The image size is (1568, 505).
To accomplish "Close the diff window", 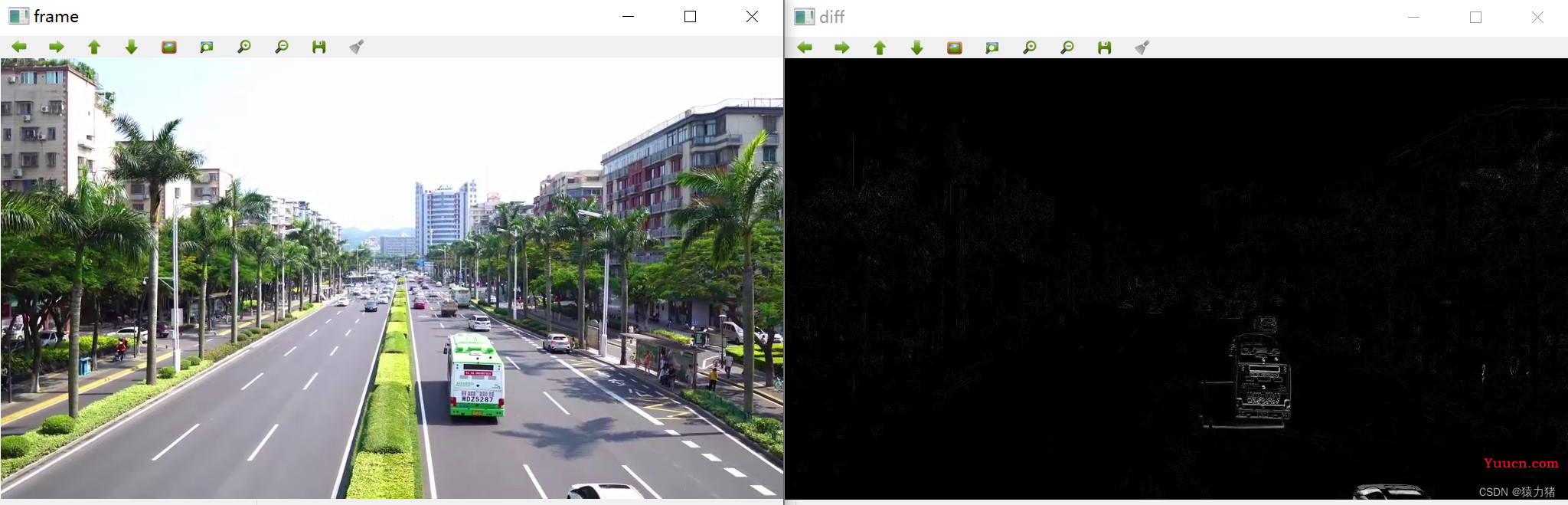I will click(1537, 17).
